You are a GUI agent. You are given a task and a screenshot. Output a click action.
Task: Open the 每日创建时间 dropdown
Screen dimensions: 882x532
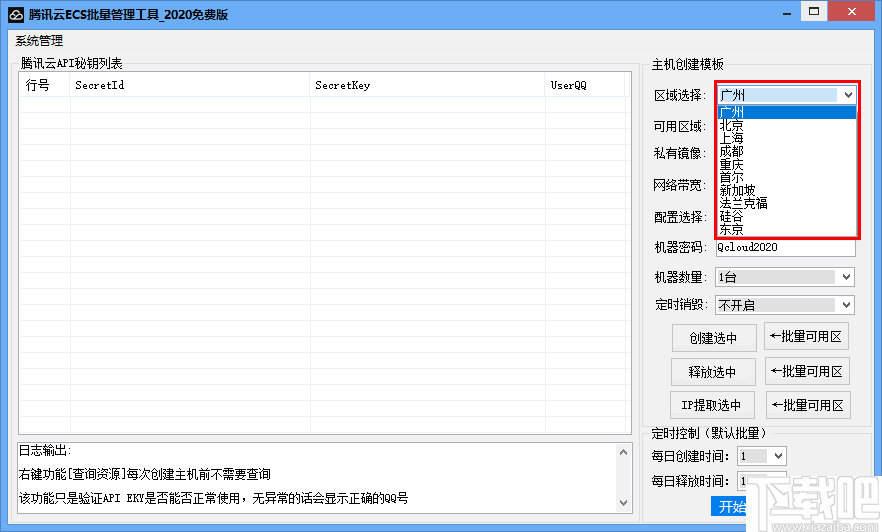pyautogui.click(x=762, y=456)
